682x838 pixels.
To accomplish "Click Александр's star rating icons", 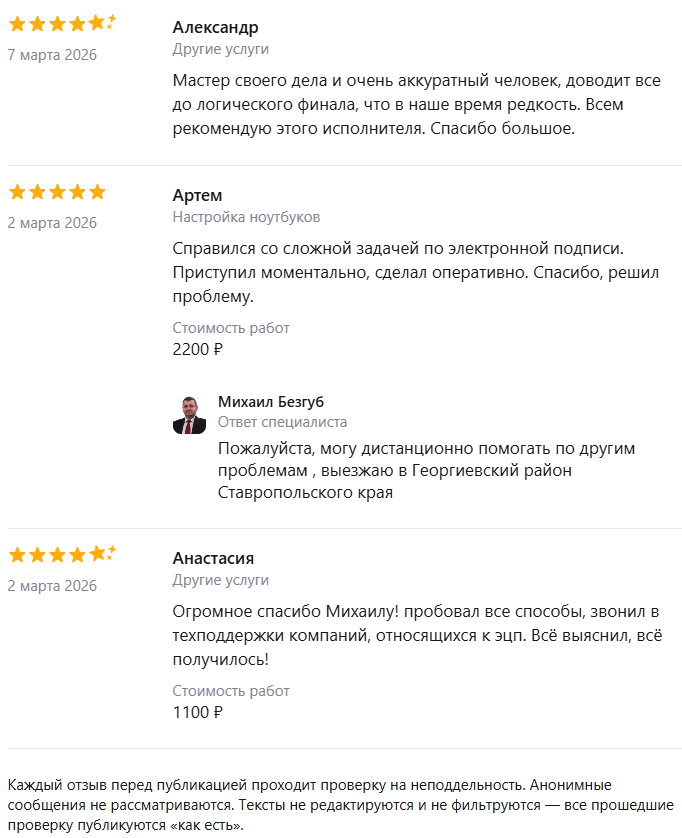I will point(62,24).
